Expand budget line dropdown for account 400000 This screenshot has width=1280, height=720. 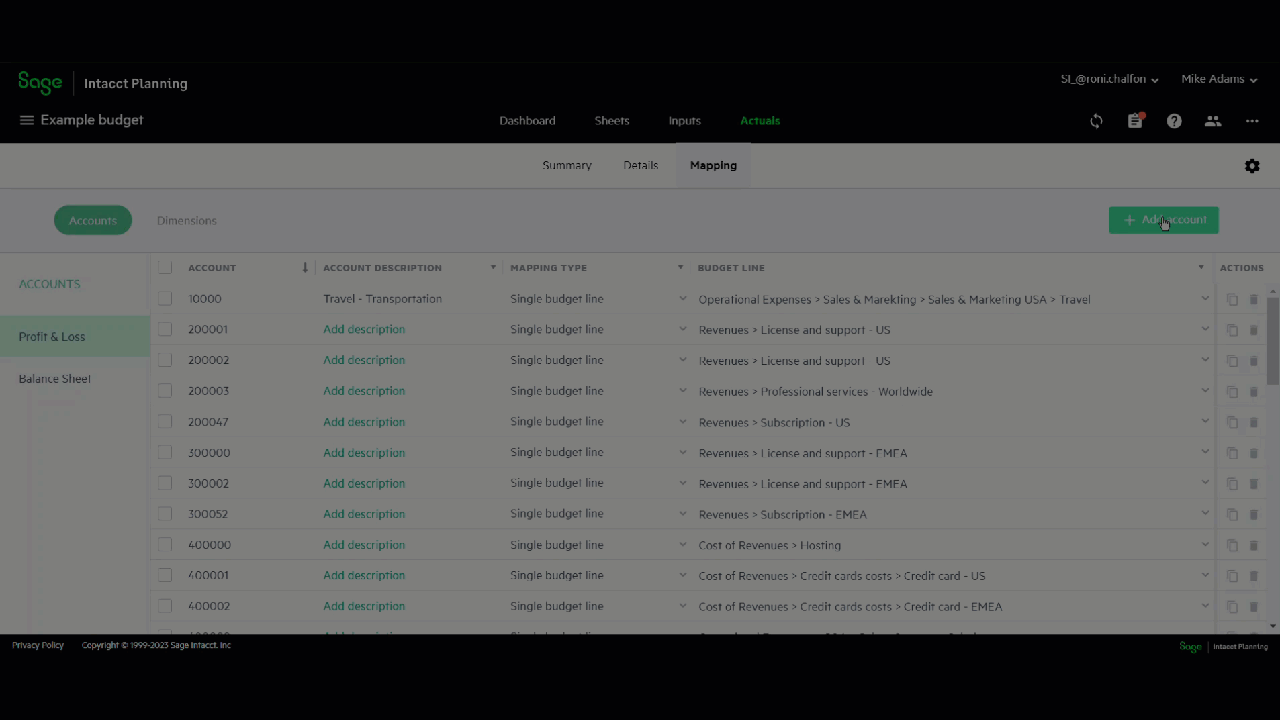1204,545
